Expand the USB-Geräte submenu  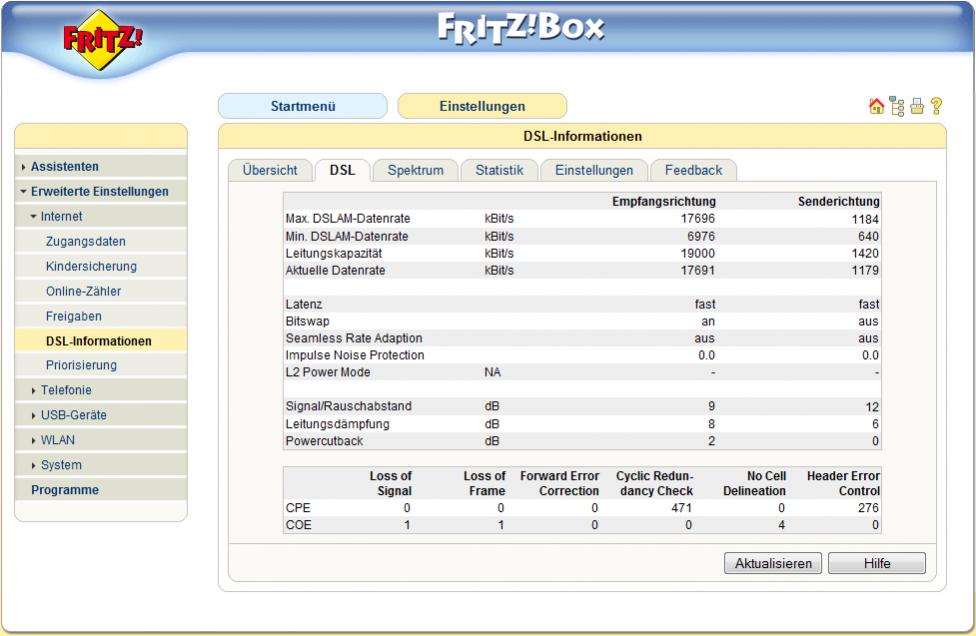click(x=101, y=415)
